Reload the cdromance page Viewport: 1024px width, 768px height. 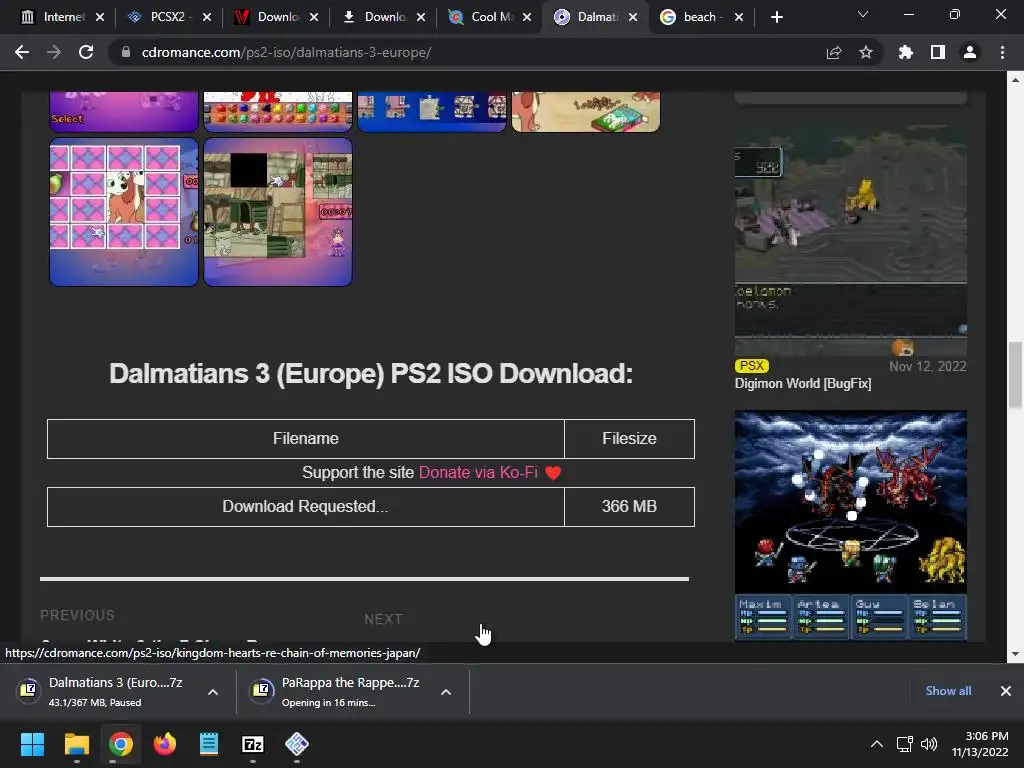point(86,52)
